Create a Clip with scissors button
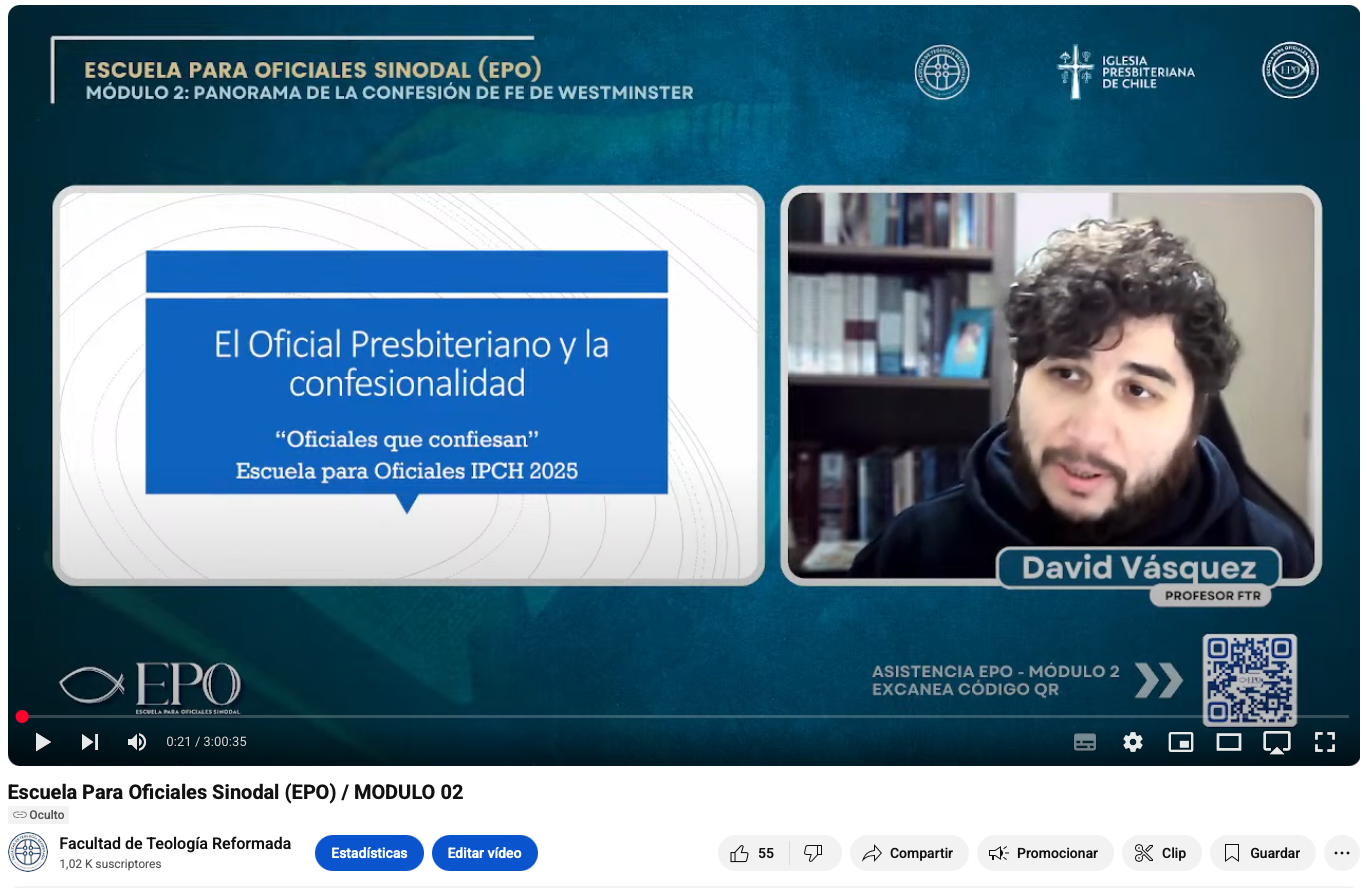The image size is (1367, 888). [x=1160, y=853]
